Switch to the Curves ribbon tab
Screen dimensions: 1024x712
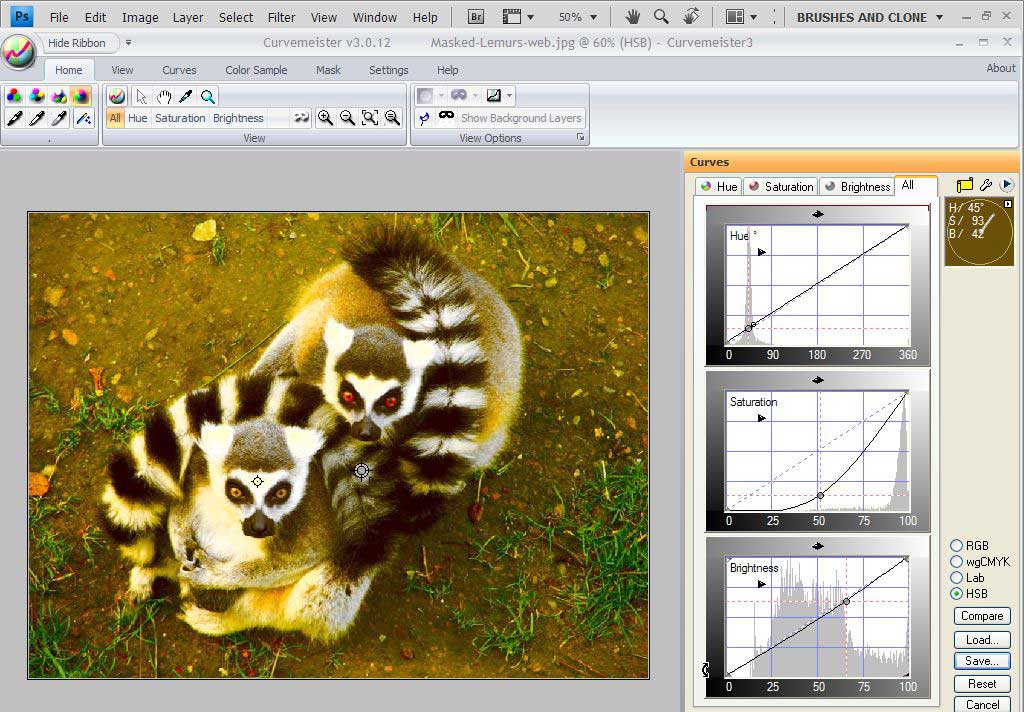(x=179, y=70)
